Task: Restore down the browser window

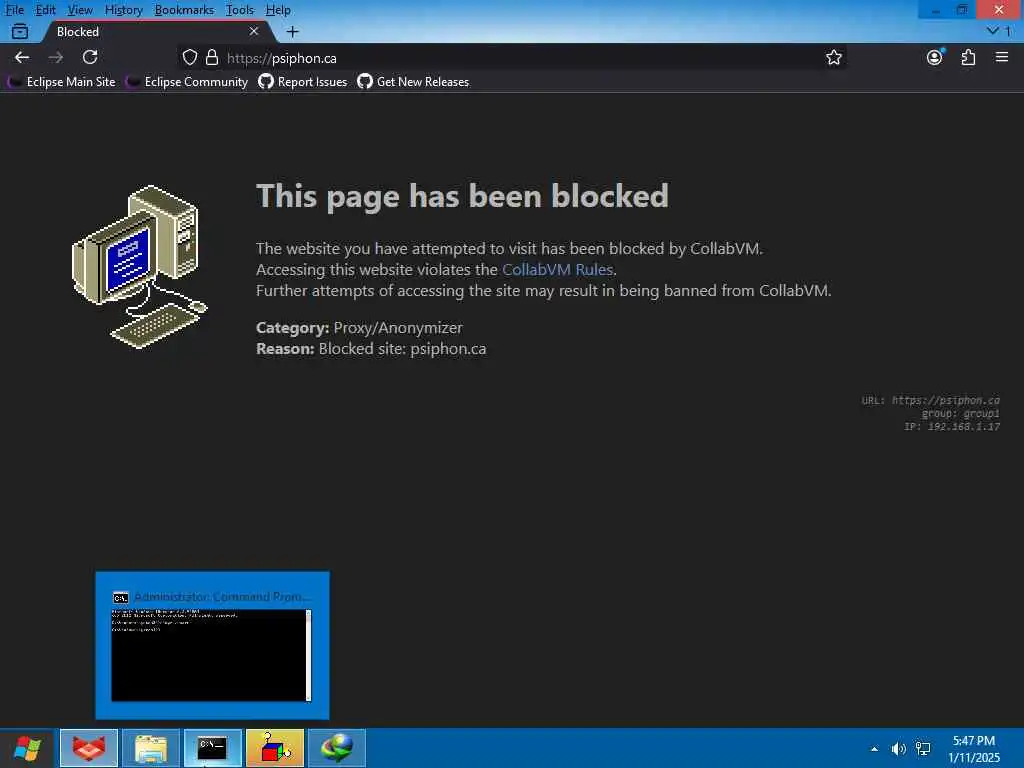Action: click(962, 9)
